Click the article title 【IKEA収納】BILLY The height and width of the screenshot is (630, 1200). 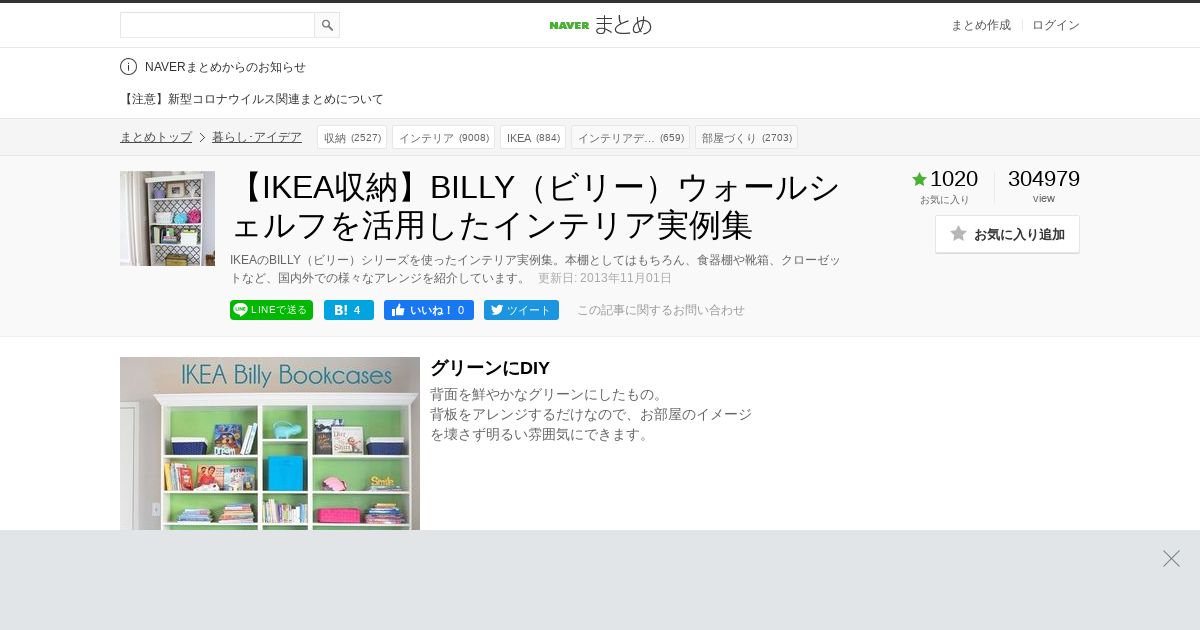coord(536,206)
